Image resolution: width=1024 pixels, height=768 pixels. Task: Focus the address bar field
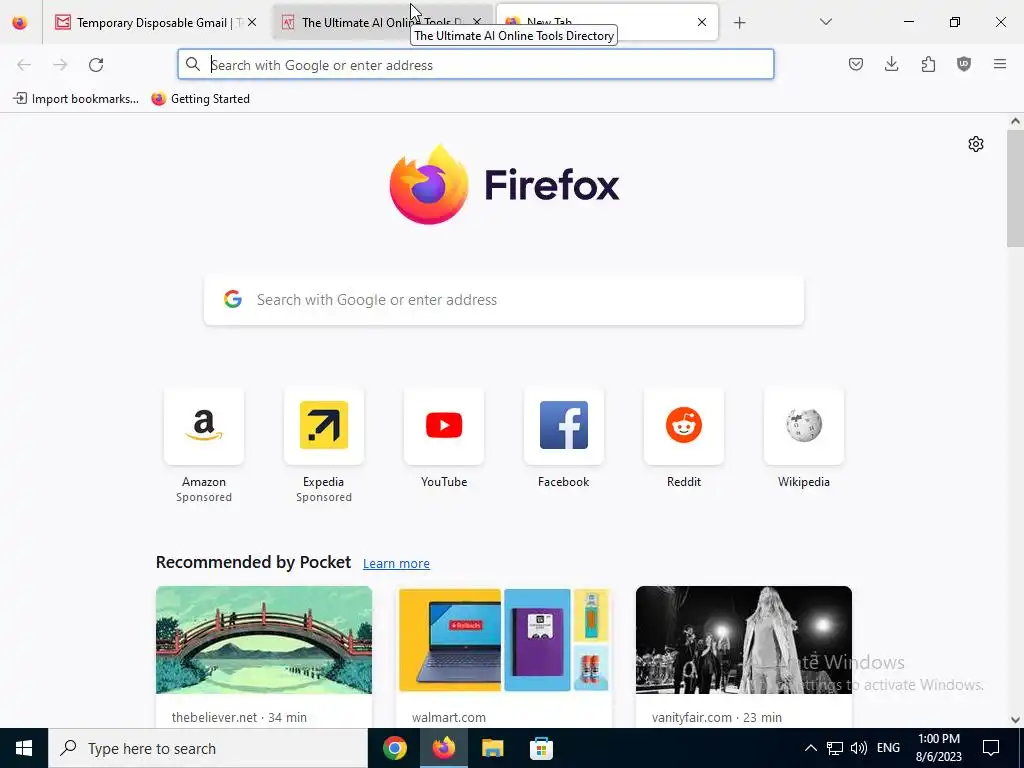(476, 65)
